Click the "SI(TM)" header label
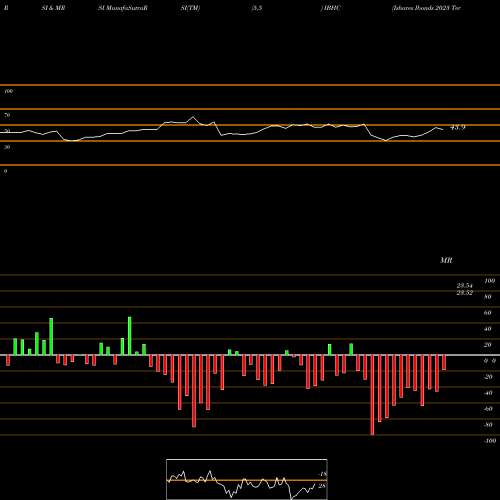Viewport: 500px width, 500px height. (x=190, y=8)
